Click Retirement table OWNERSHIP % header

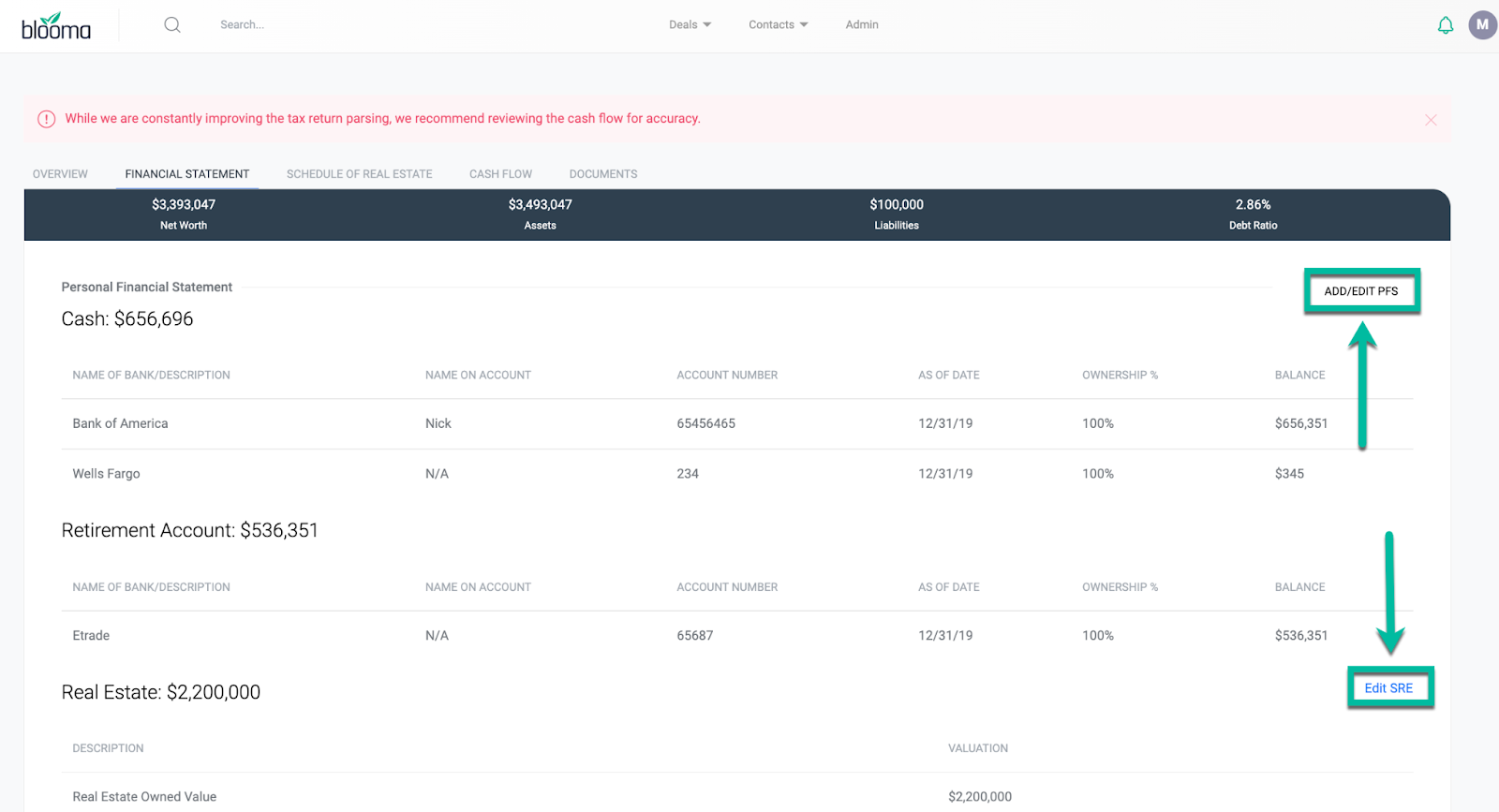point(1120,588)
